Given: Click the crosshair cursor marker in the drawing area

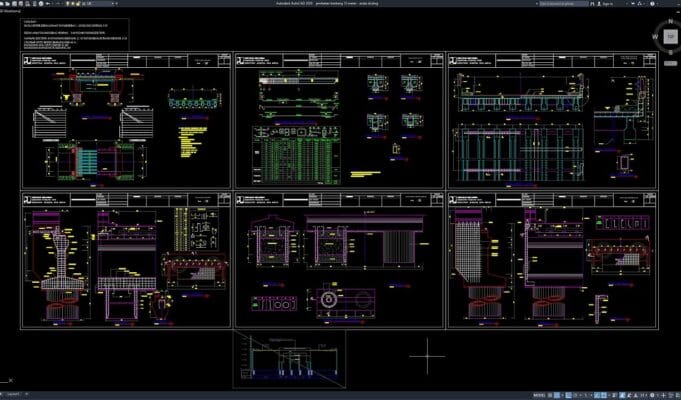Looking at the screenshot, I should click(427, 353).
